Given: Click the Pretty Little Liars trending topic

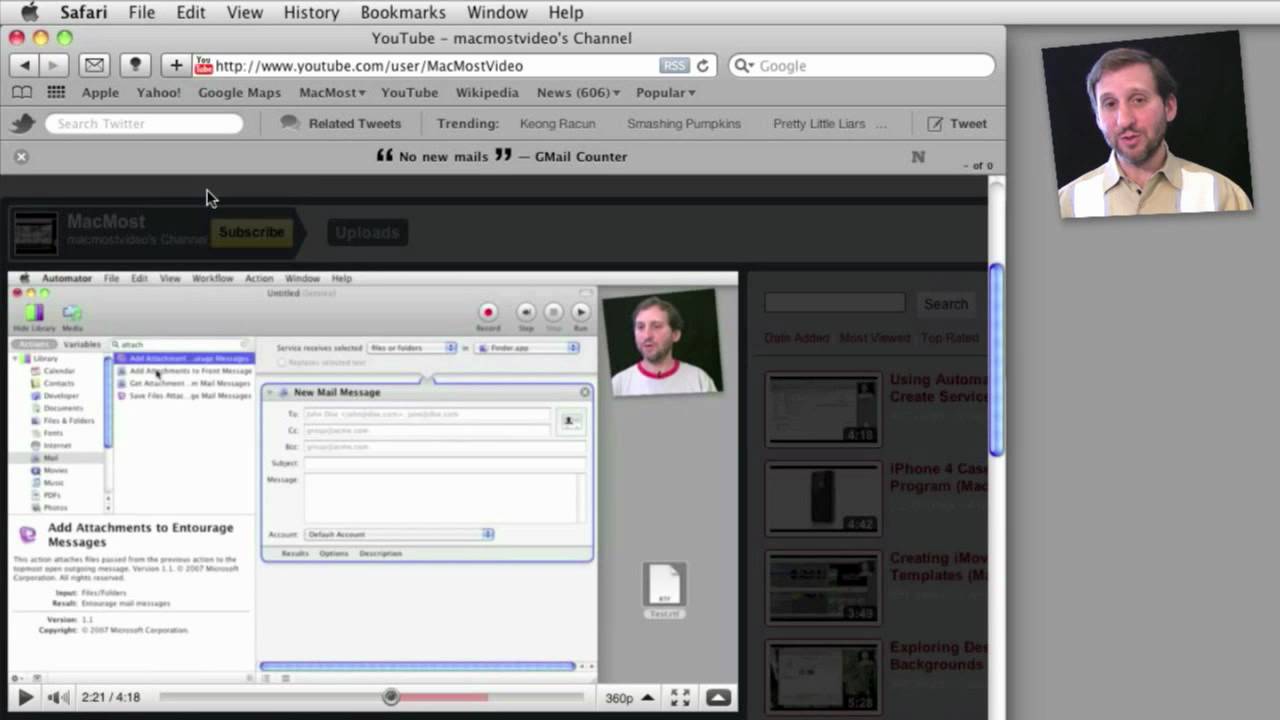Looking at the screenshot, I should [819, 124].
